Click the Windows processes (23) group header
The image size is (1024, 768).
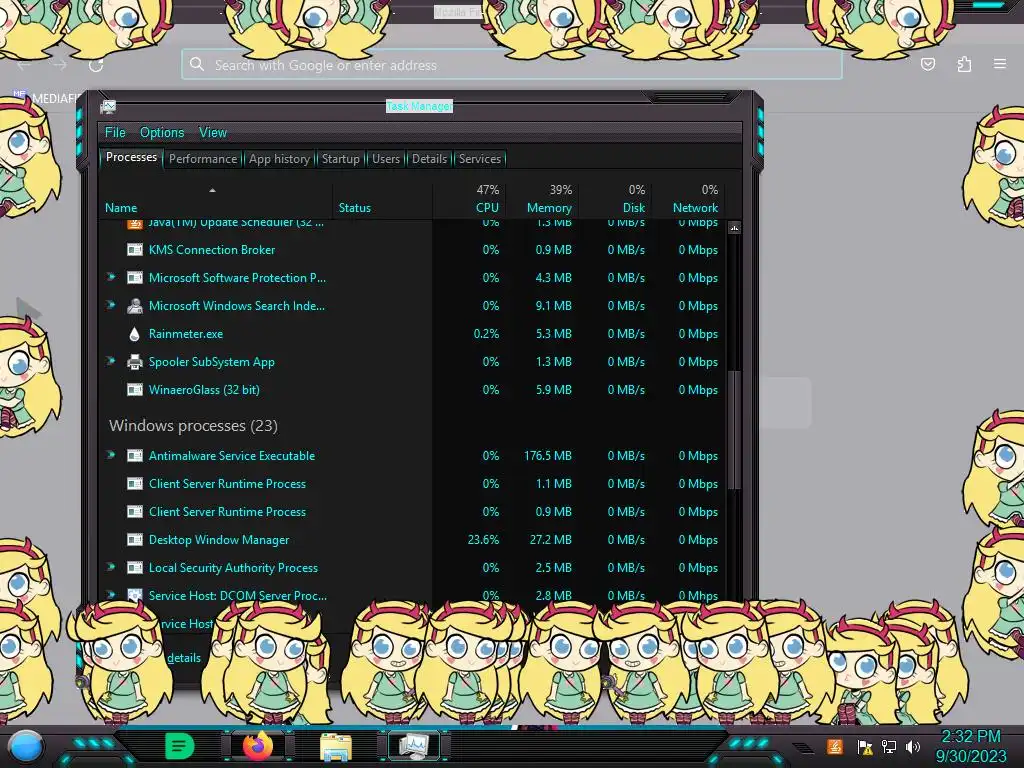click(x=193, y=426)
